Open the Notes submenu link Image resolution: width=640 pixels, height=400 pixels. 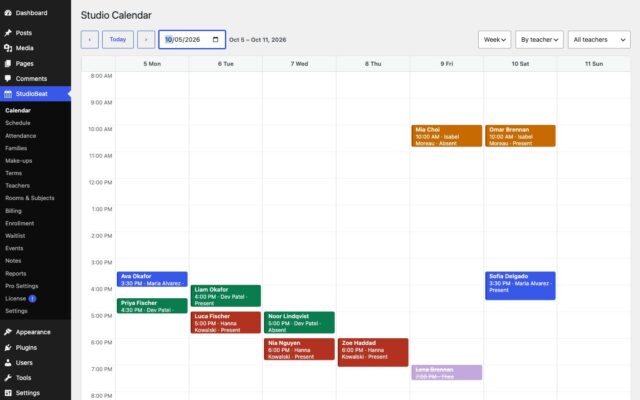[x=13, y=260]
